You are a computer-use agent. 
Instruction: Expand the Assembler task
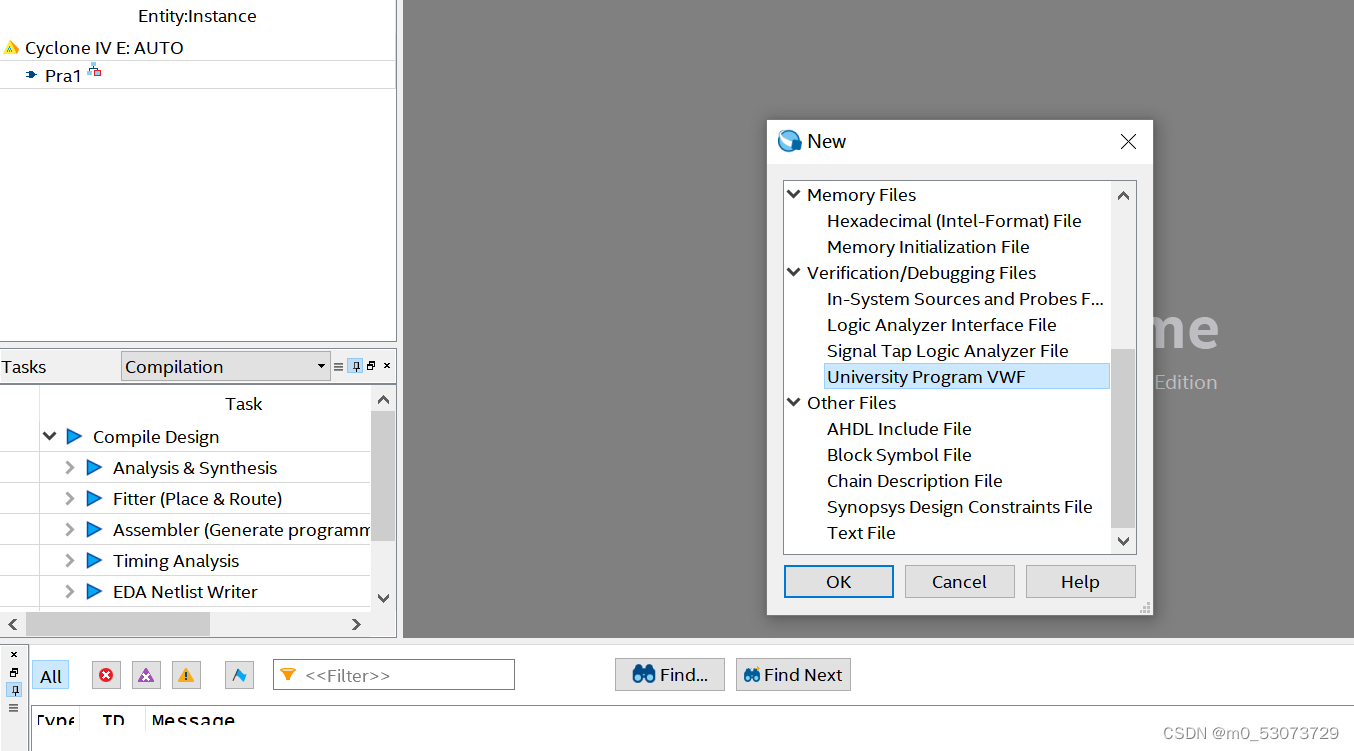69,529
